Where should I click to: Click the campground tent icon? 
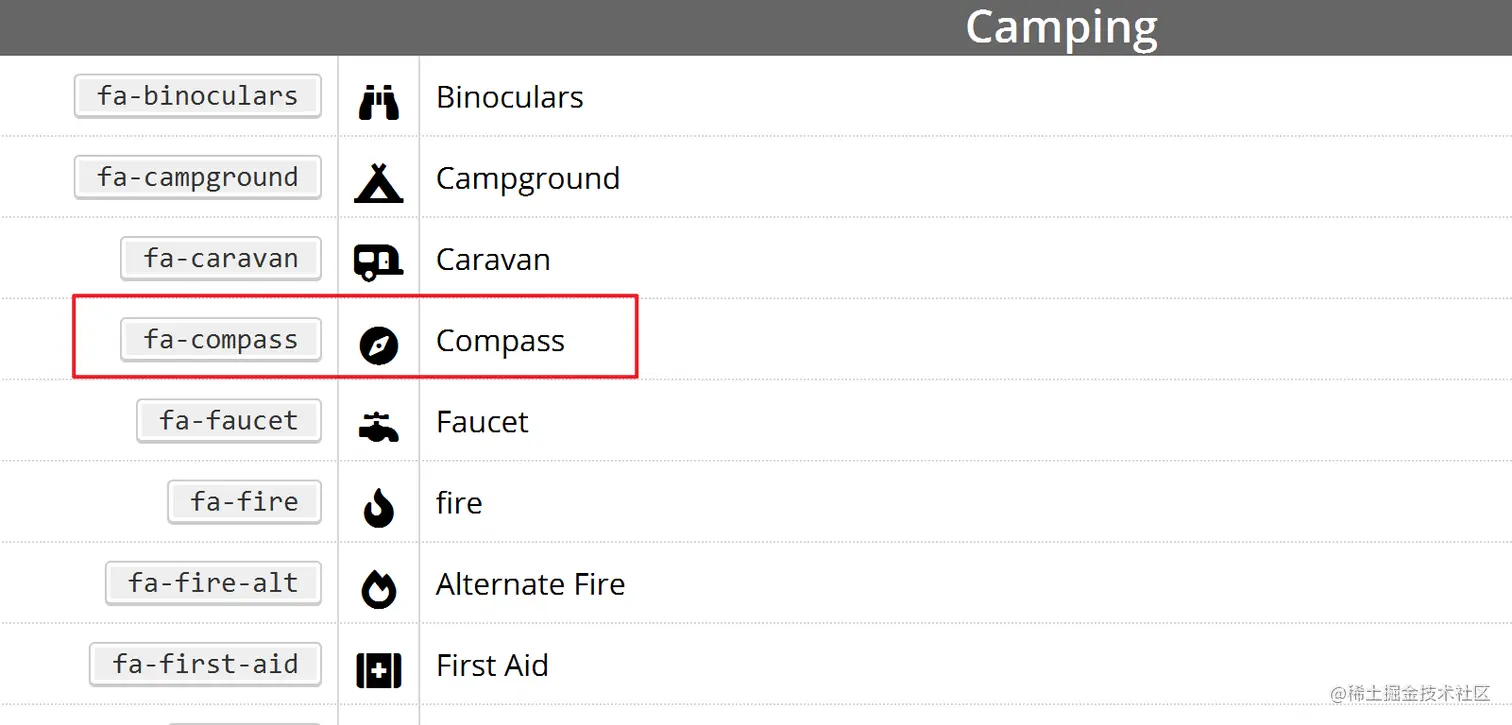[x=379, y=182]
